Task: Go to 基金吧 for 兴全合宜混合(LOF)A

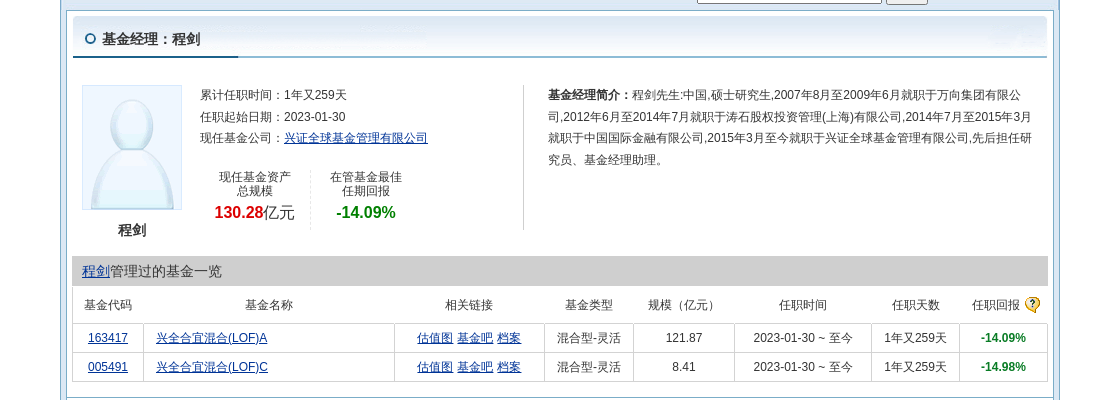Action: pos(474,338)
